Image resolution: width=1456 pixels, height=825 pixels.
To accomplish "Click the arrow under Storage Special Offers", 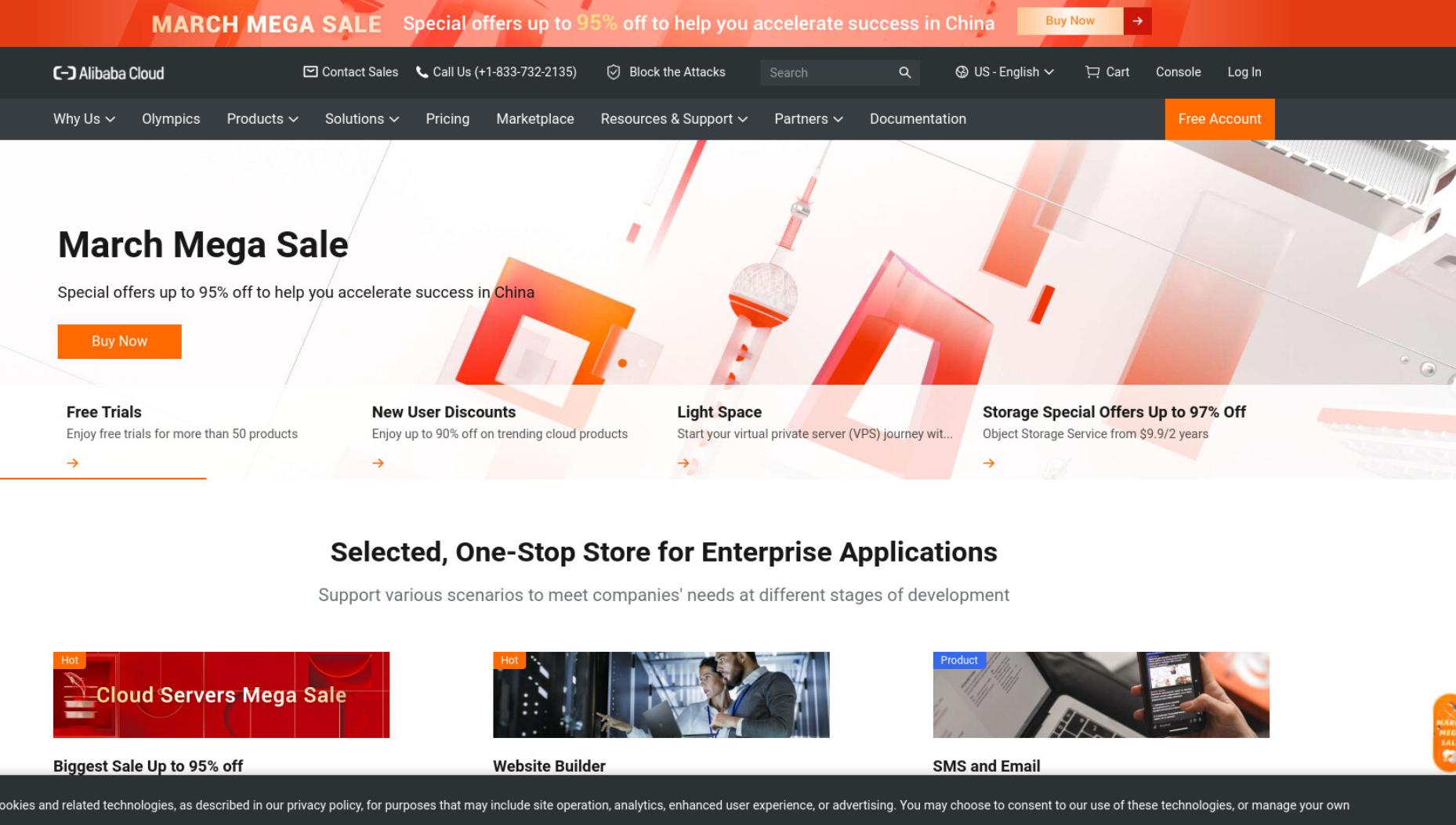I will click(989, 463).
